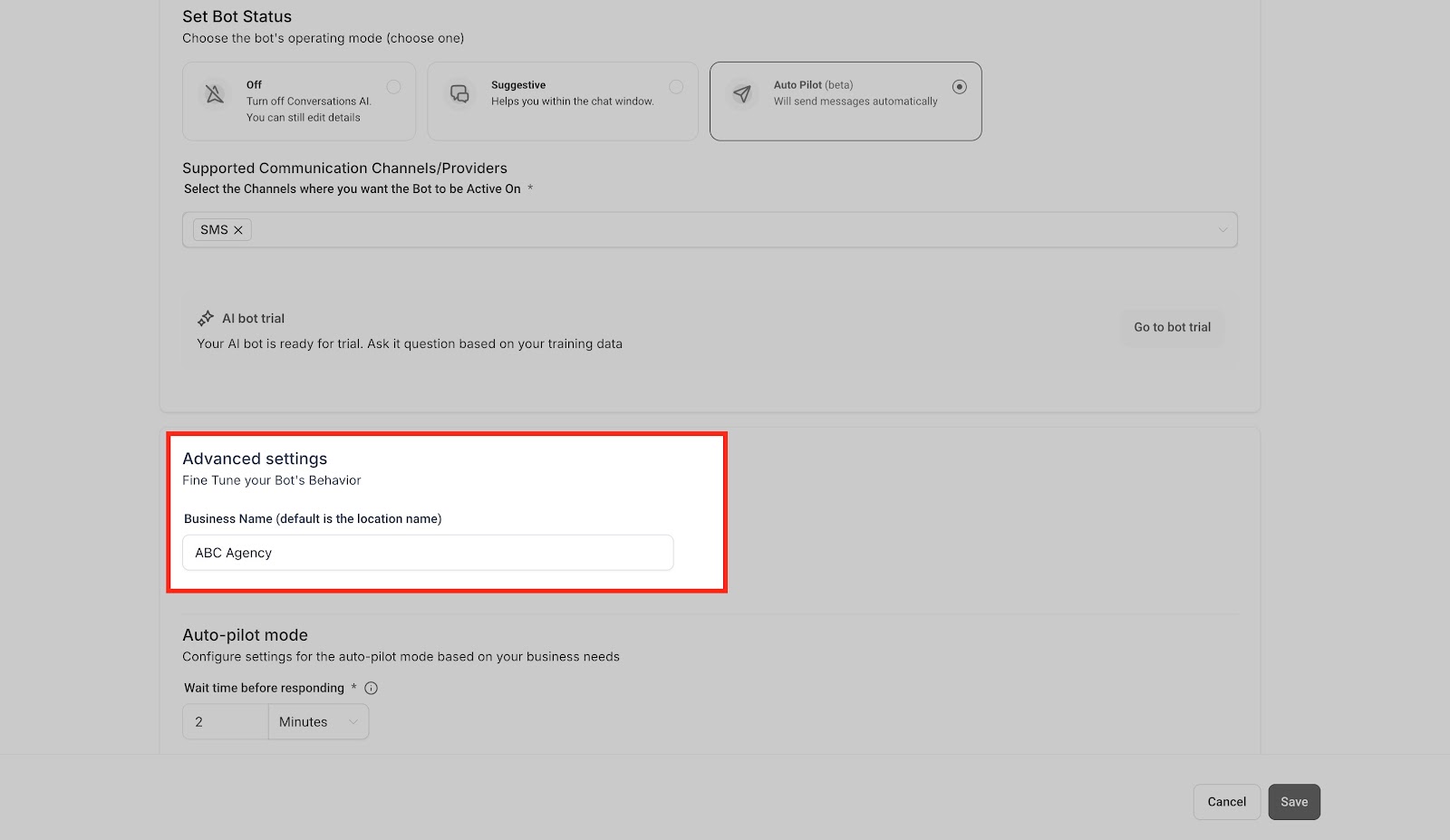Click the Auto-pilot mode heading
This screenshot has width=1450, height=840.
245,635
